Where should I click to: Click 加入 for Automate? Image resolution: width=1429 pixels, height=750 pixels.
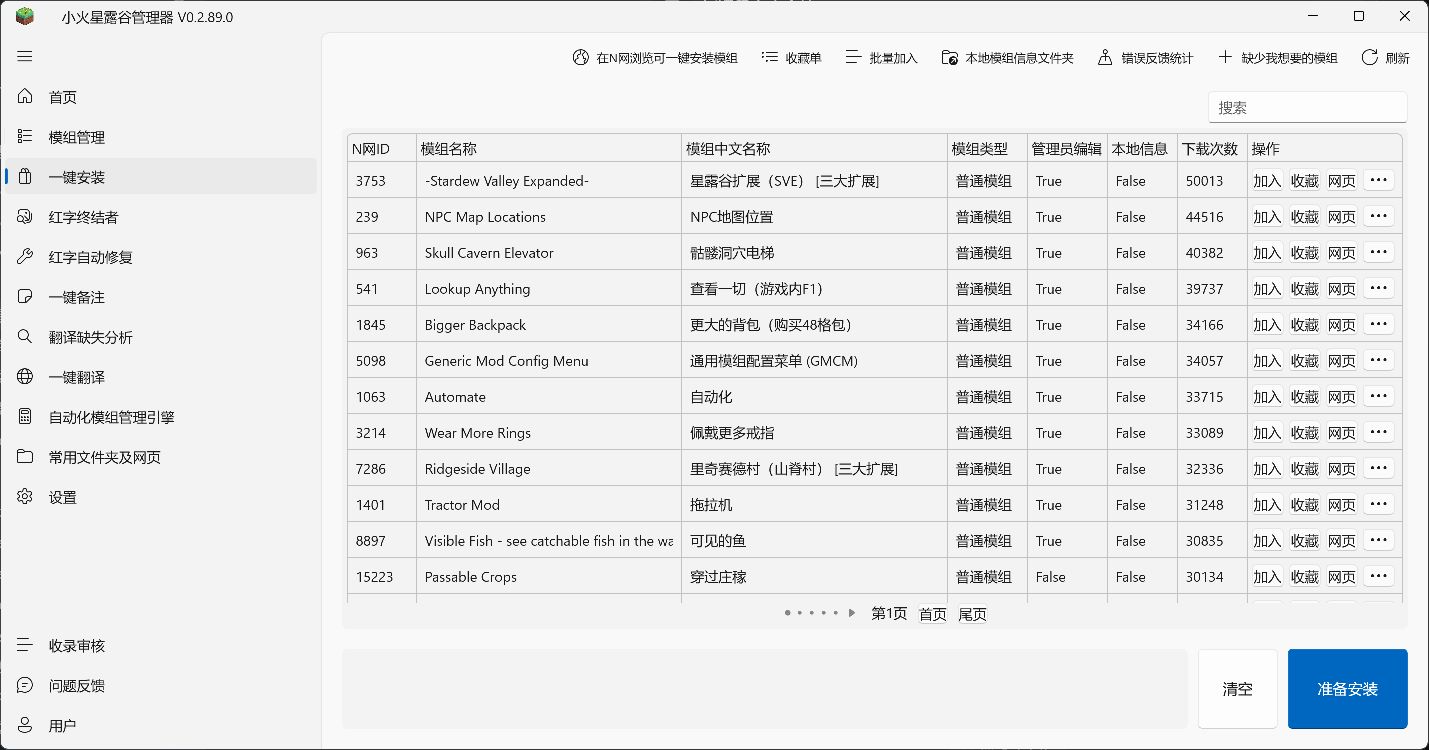(x=1267, y=397)
